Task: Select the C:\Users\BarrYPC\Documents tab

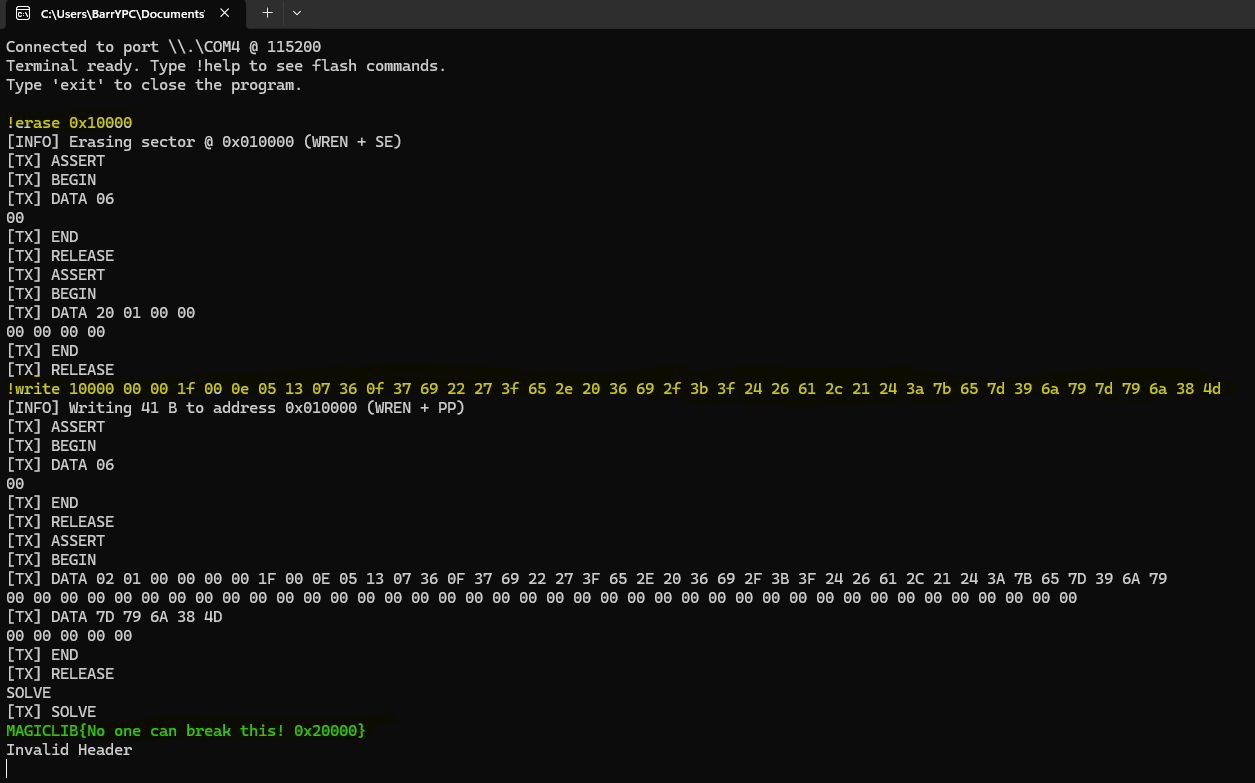Action: (122, 14)
